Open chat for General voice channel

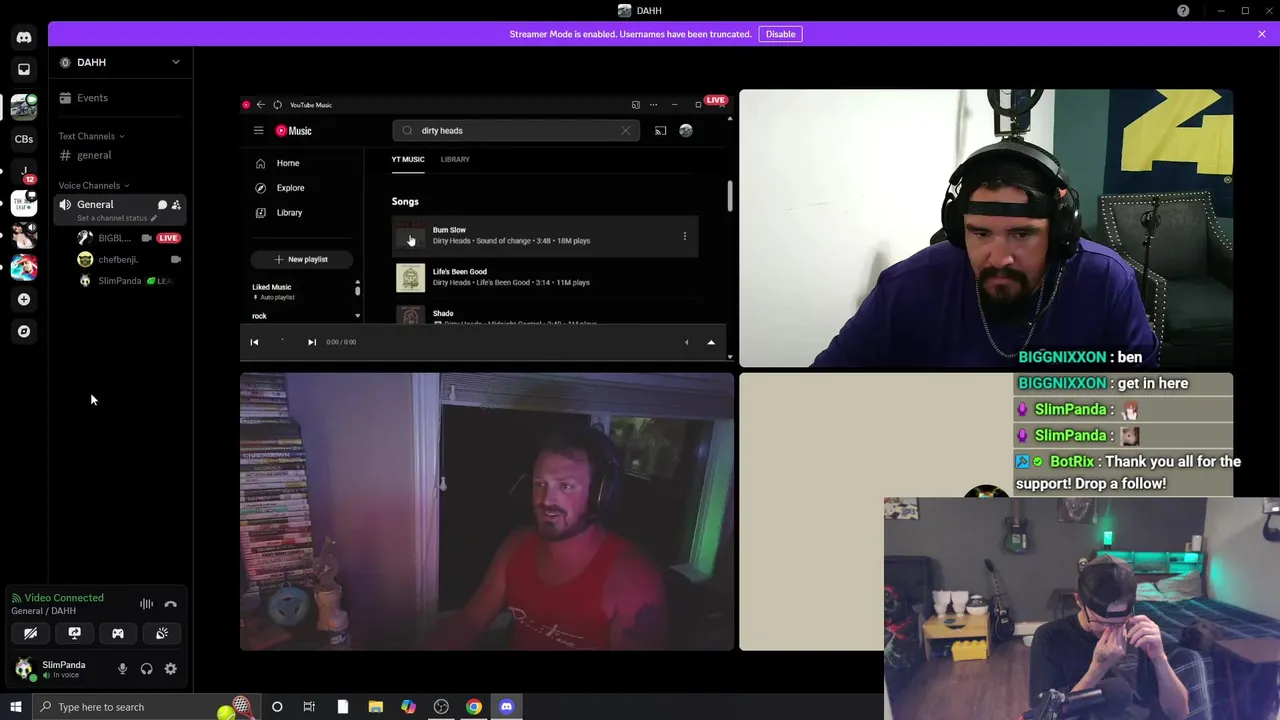[162, 205]
